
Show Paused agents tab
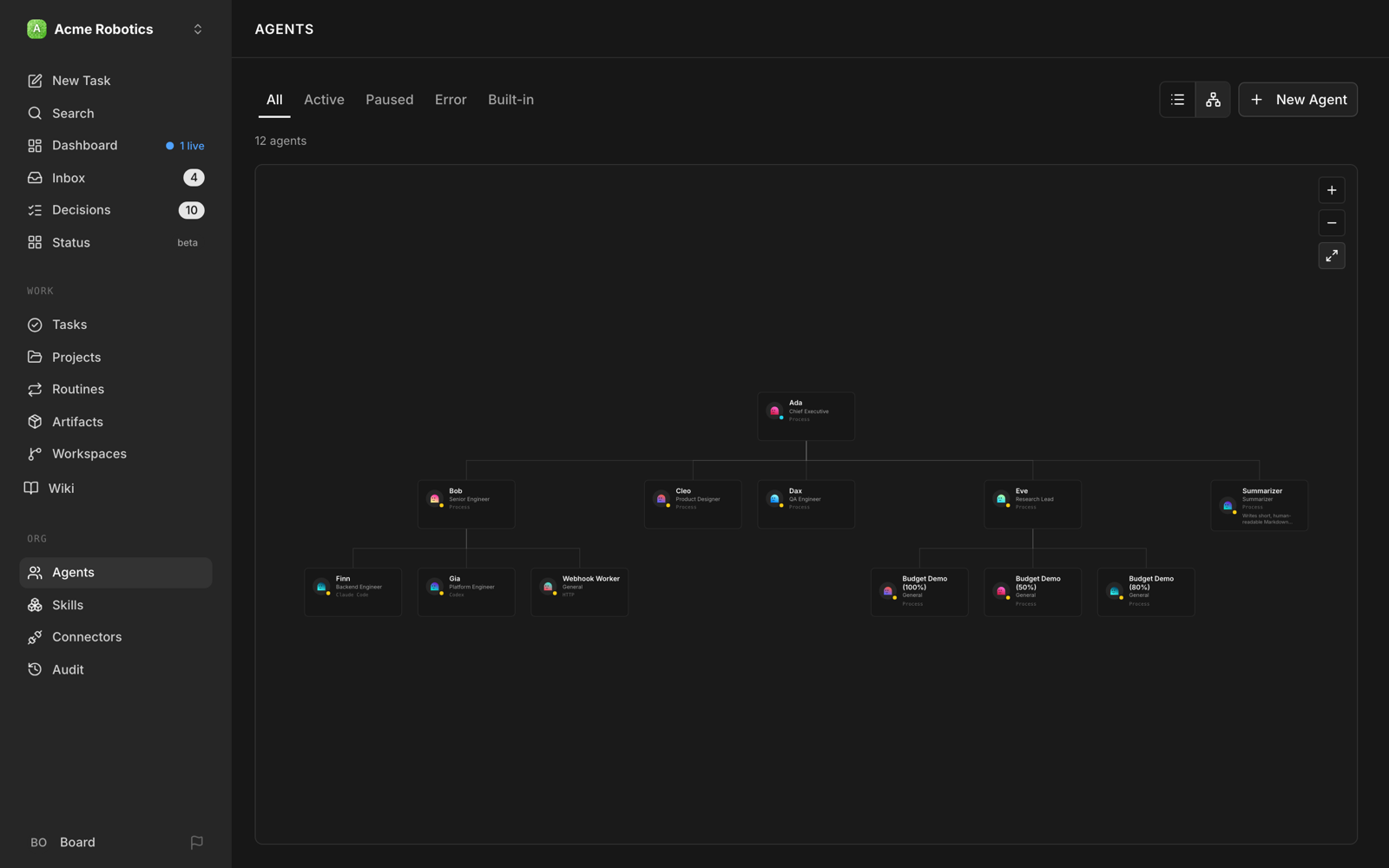(390, 100)
